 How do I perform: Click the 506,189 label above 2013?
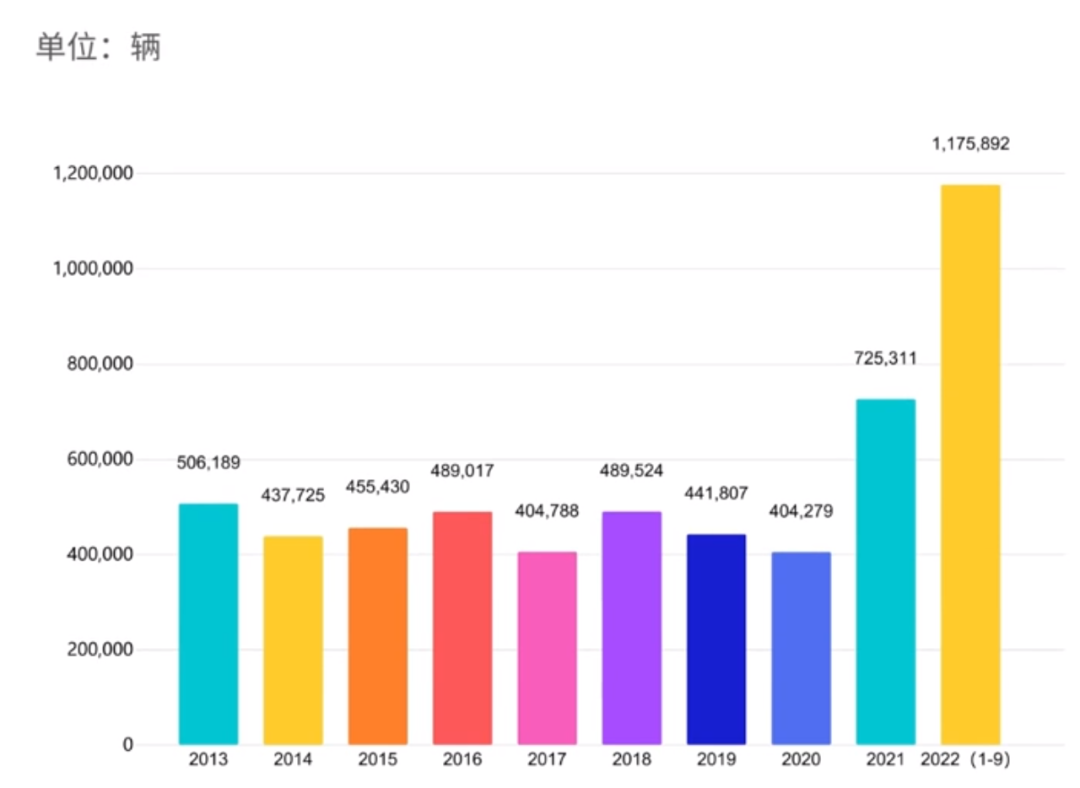[x=209, y=463]
